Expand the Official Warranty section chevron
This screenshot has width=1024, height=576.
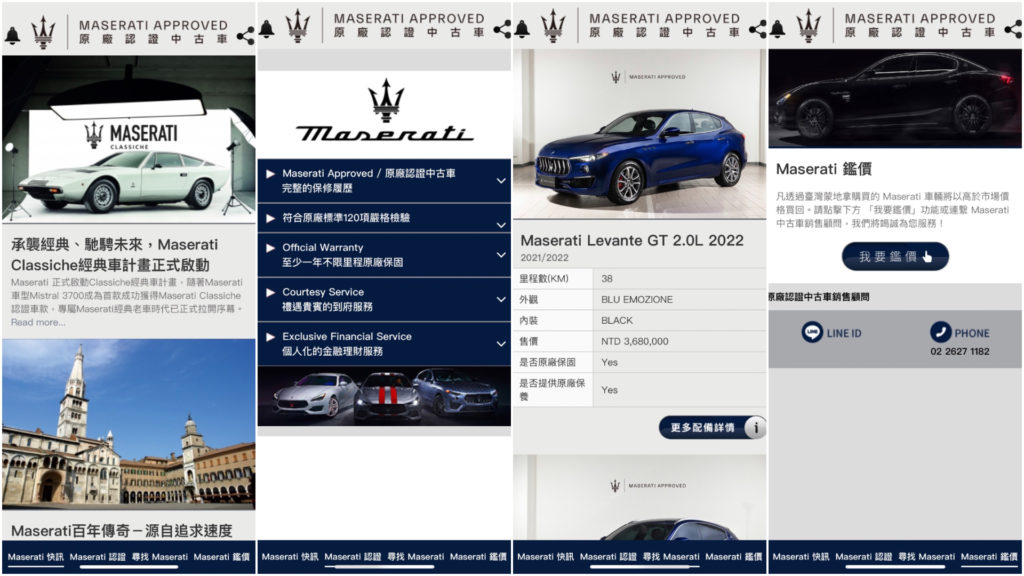pos(501,255)
